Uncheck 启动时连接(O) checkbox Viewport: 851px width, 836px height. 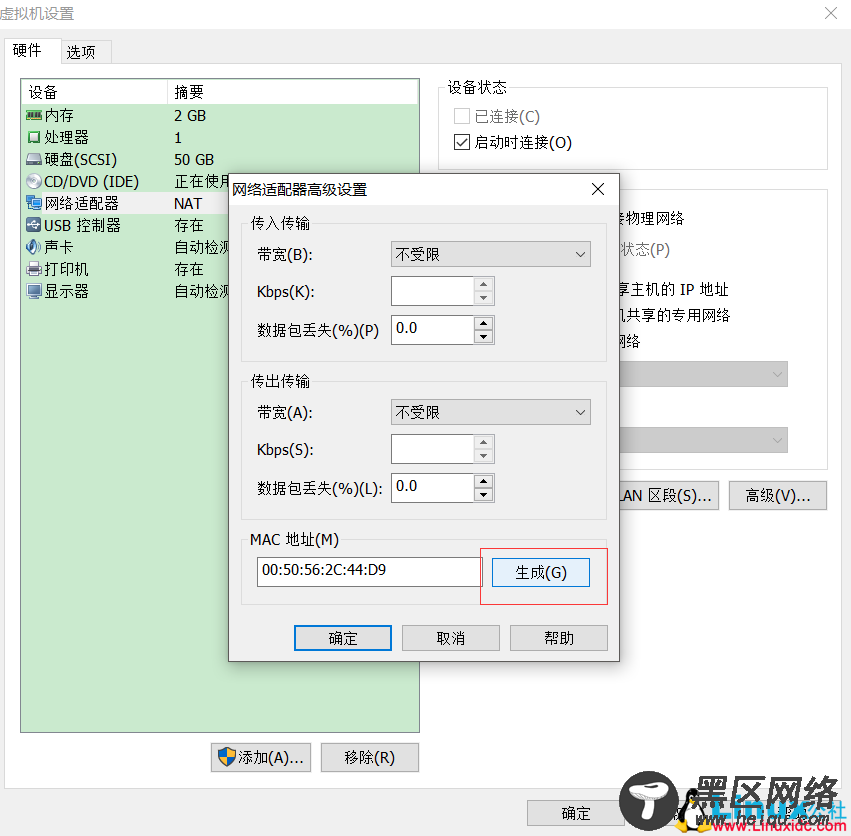pyautogui.click(x=461, y=142)
